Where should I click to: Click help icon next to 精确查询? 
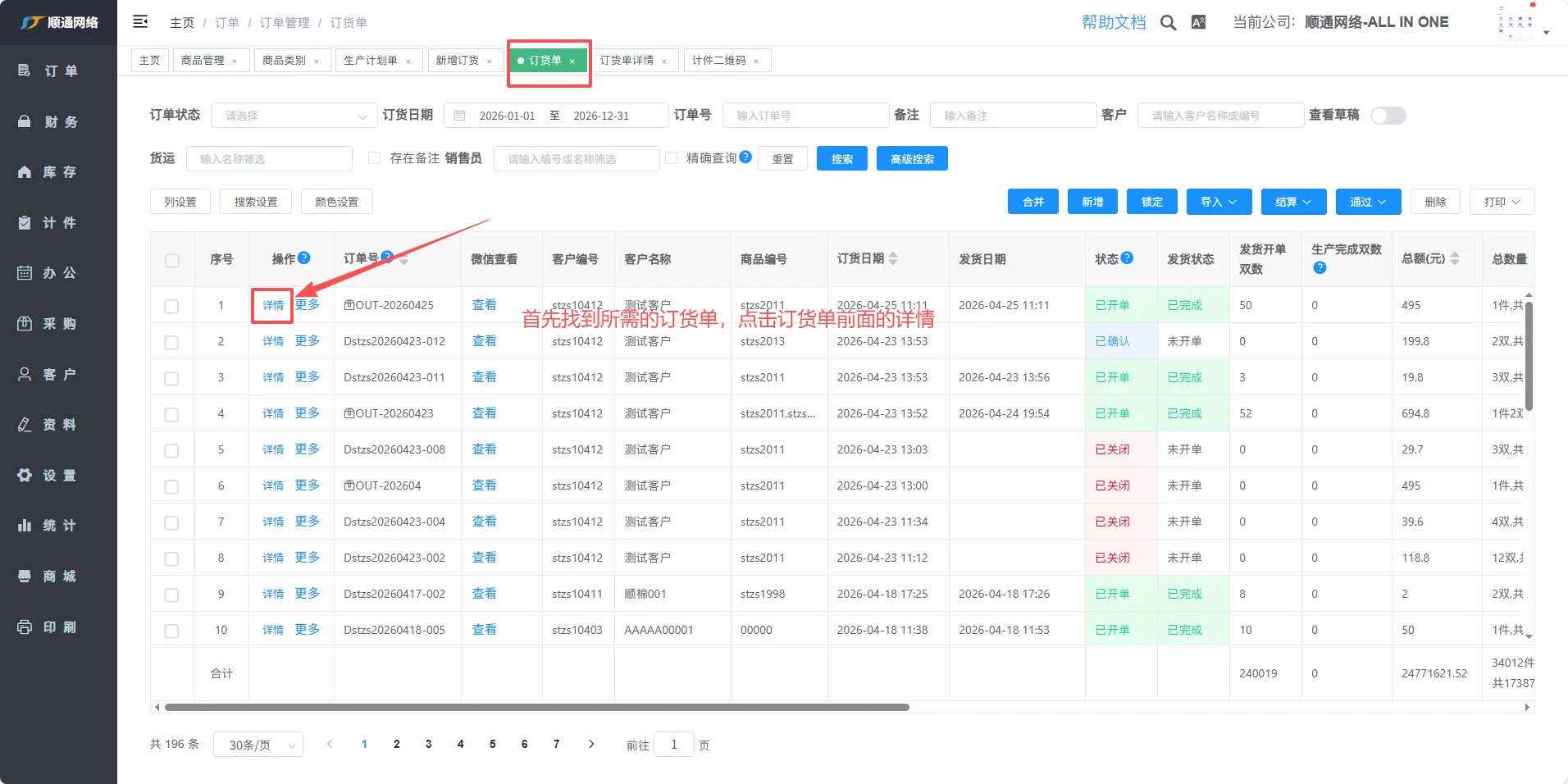point(745,157)
